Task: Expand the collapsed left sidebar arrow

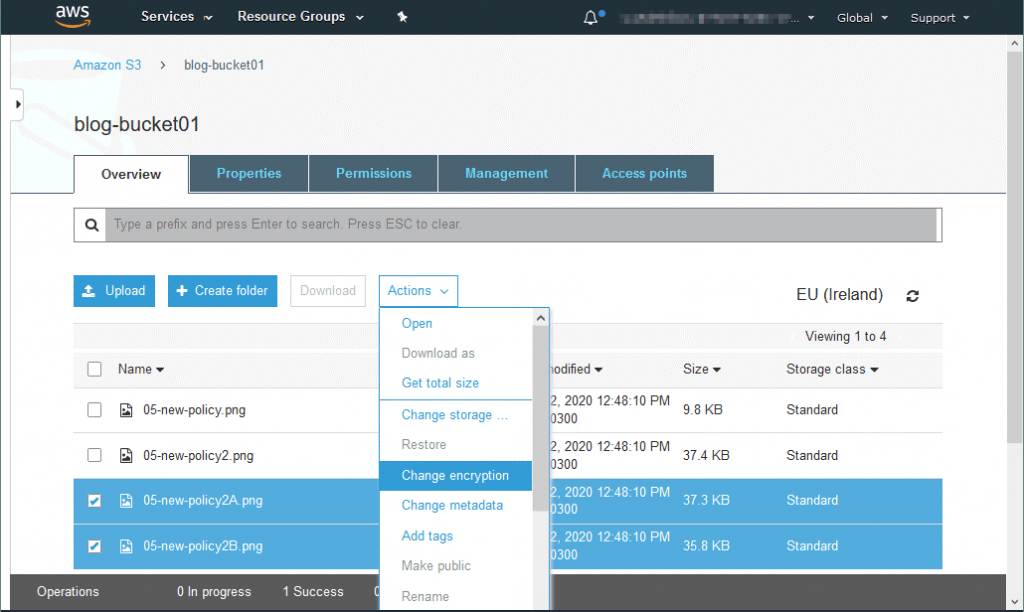Action: (17, 104)
